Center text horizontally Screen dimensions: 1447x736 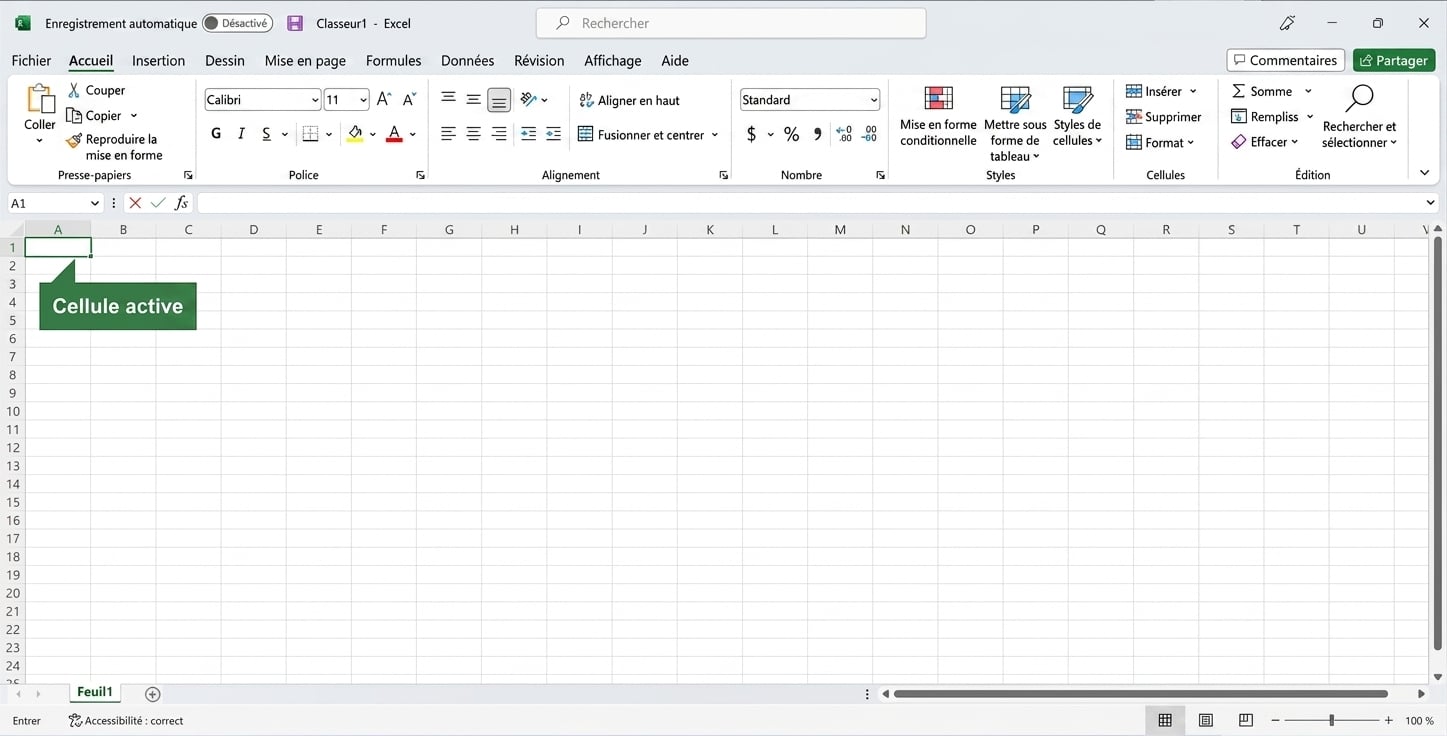[474, 134]
